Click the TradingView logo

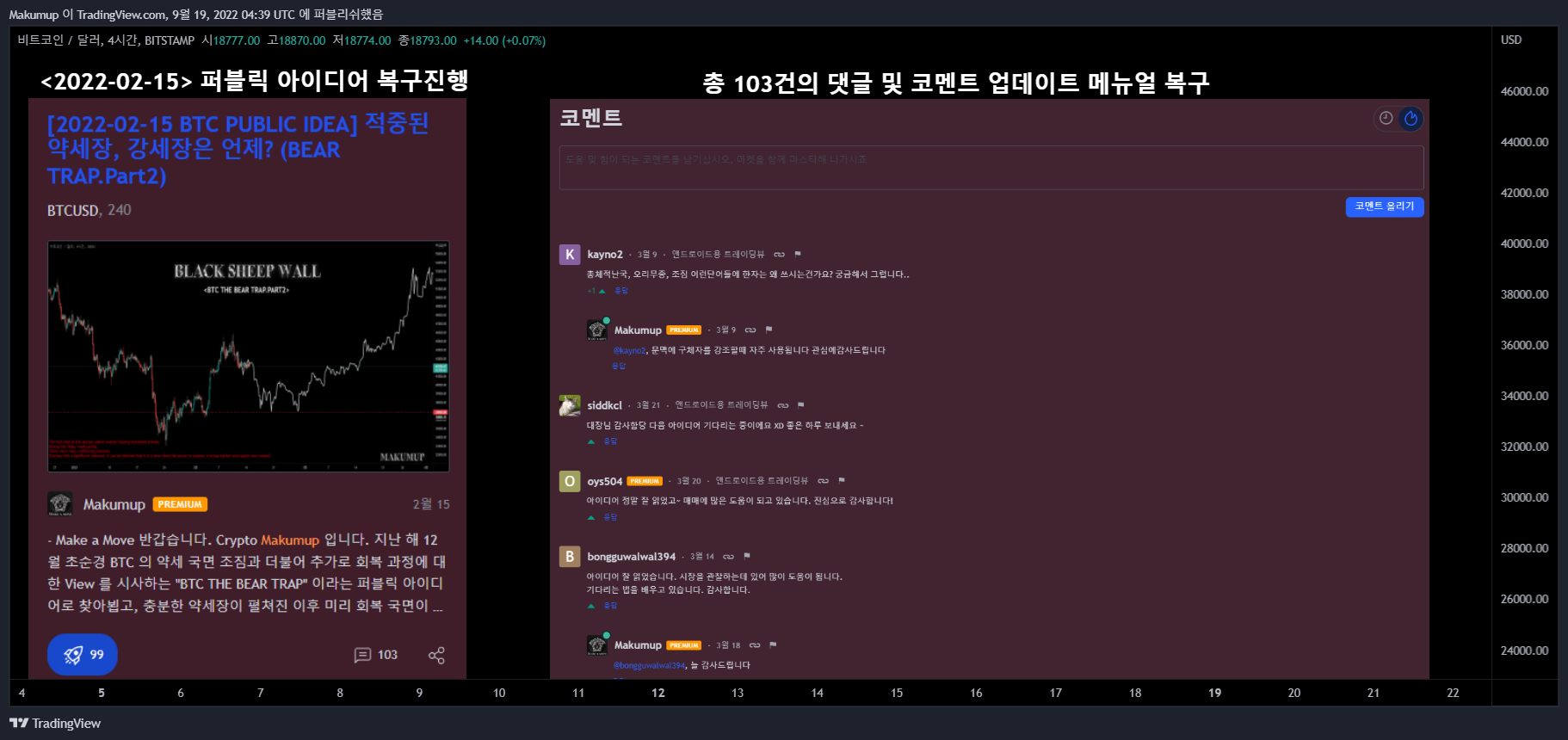(55, 724)
